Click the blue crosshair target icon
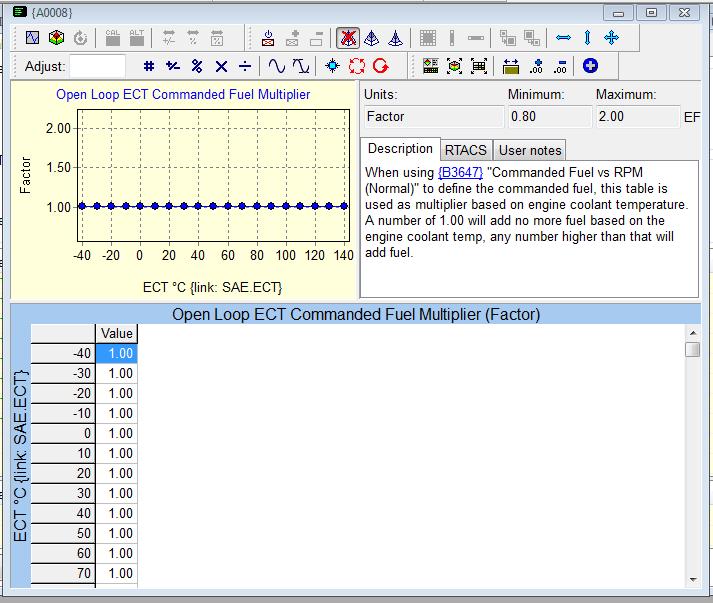Viewport: 713px width, 603px height. click(x=332, y=66)
